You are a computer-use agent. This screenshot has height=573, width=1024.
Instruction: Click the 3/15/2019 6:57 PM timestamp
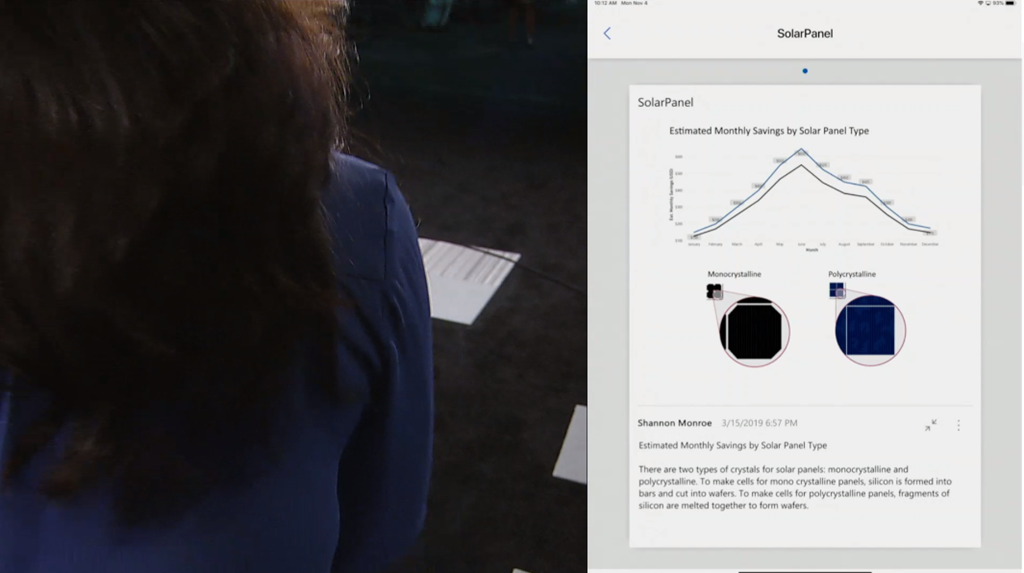pos(759,423)
